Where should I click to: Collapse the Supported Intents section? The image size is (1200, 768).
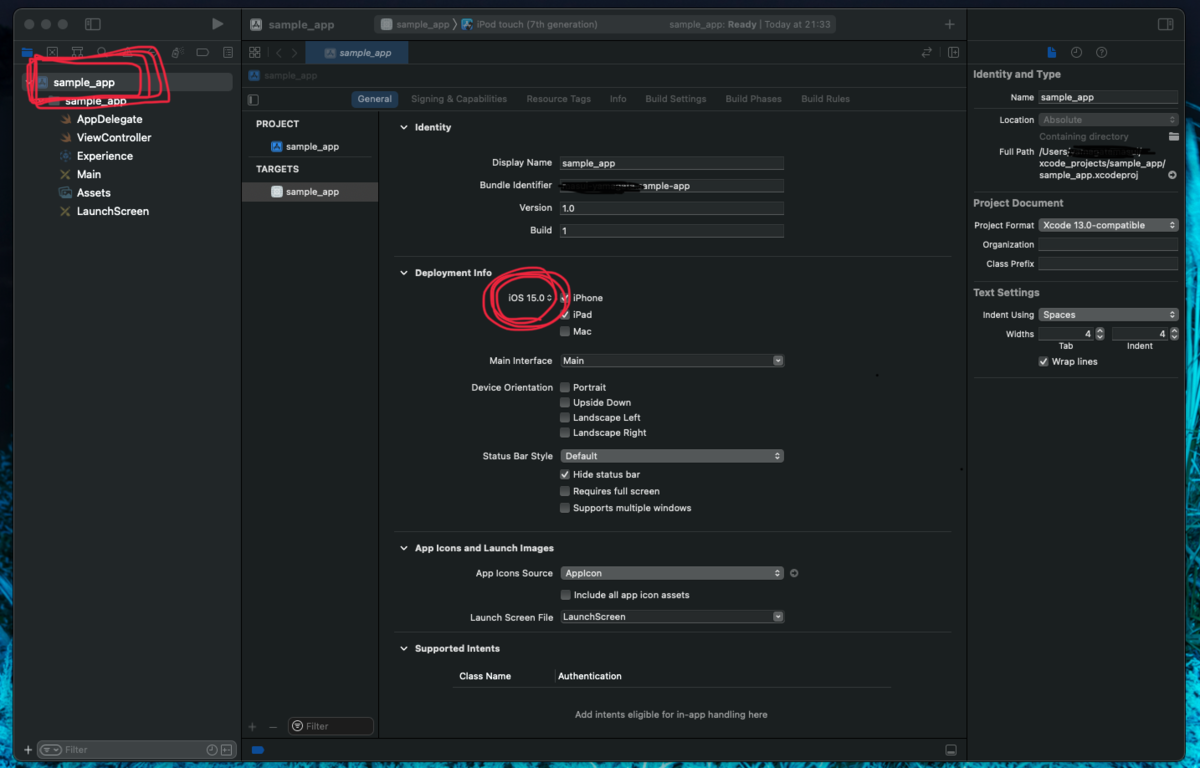click(x=404, y=649)
